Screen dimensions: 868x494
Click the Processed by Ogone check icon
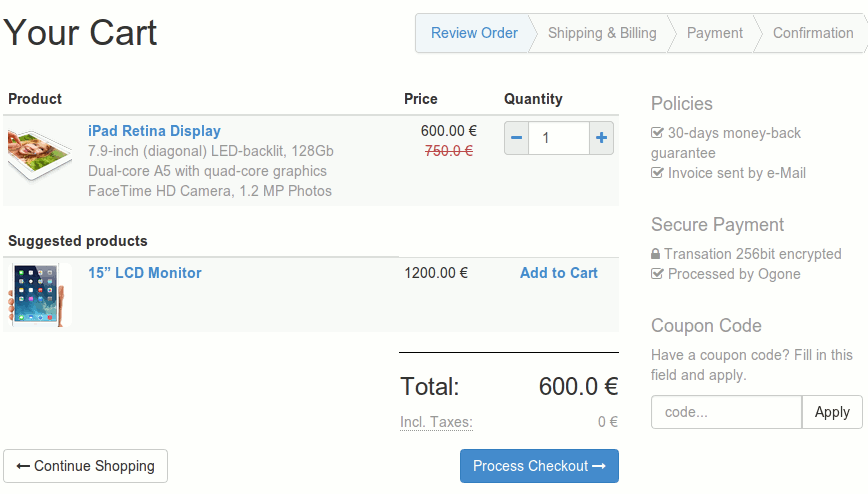657,274
